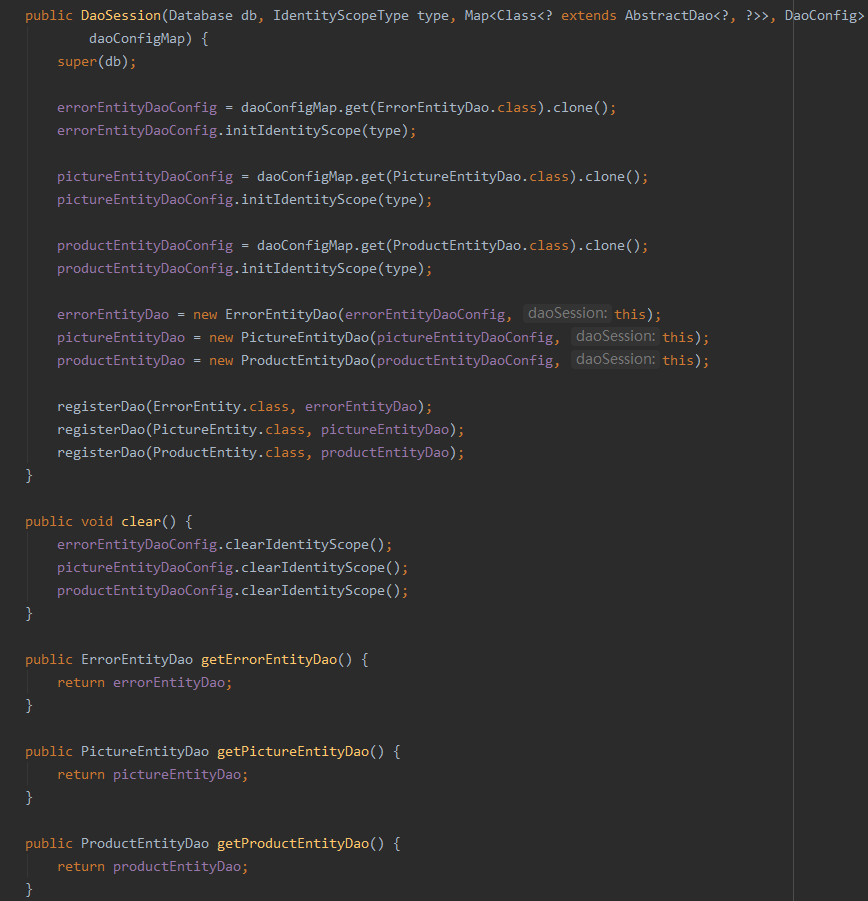Click daoSession hint on errorEntityDao line
The height and width of the screenshot is (901, 868).
coord(567,313)
